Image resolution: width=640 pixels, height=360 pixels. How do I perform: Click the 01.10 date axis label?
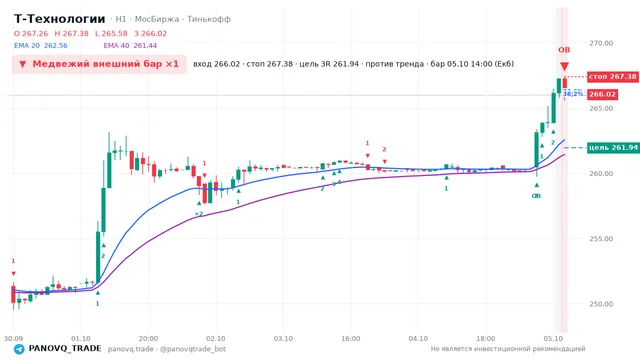tap(81, 339)
